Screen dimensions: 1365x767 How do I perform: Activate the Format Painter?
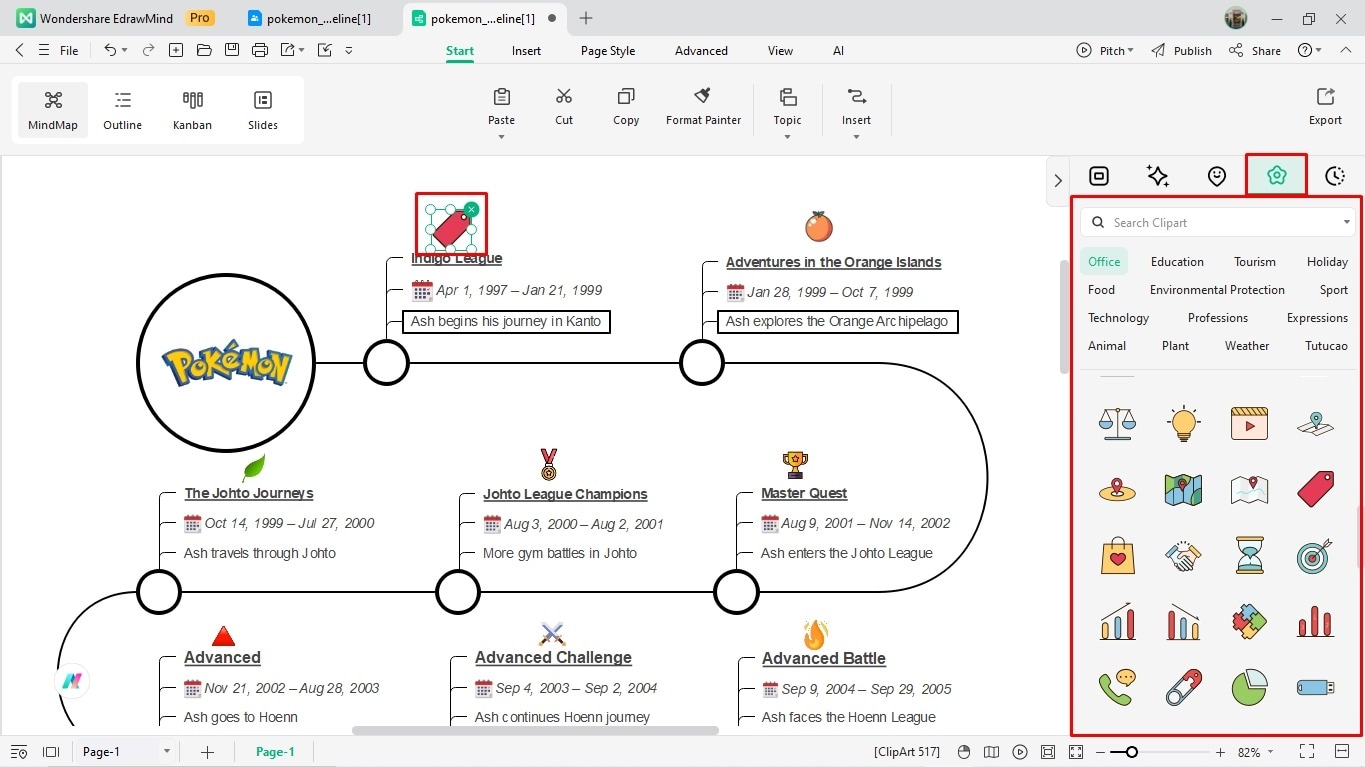pyautogui.click(x=703, y=107)
